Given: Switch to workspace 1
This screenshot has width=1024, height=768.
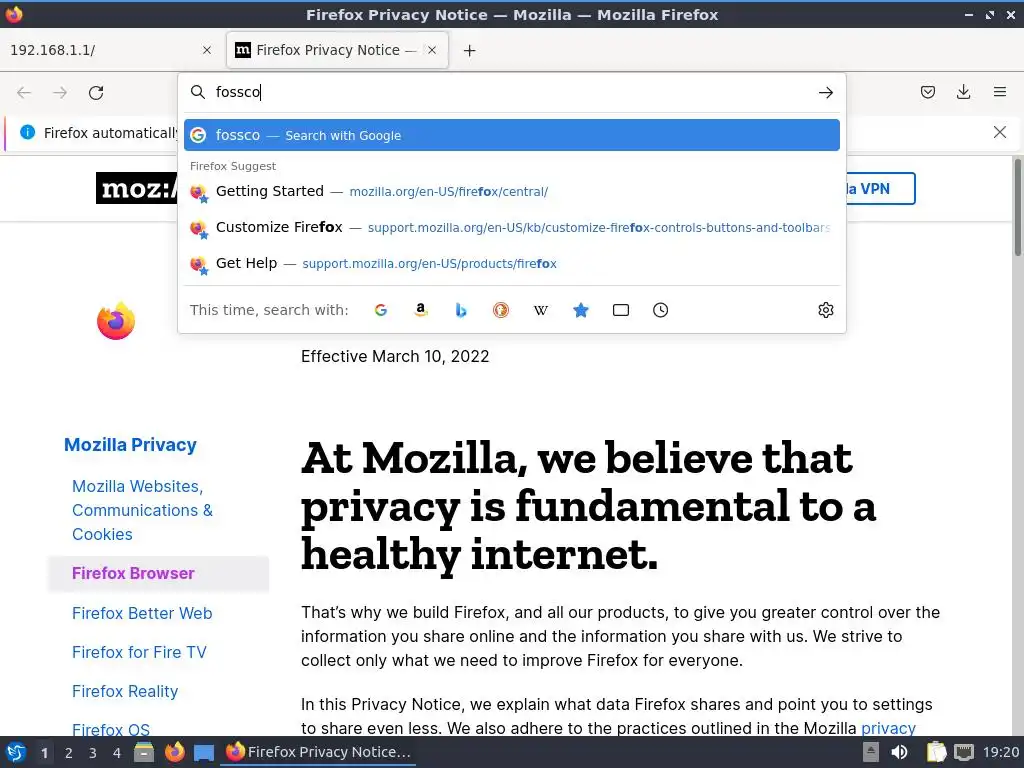Looking at the screenshot, I should 44,753.
